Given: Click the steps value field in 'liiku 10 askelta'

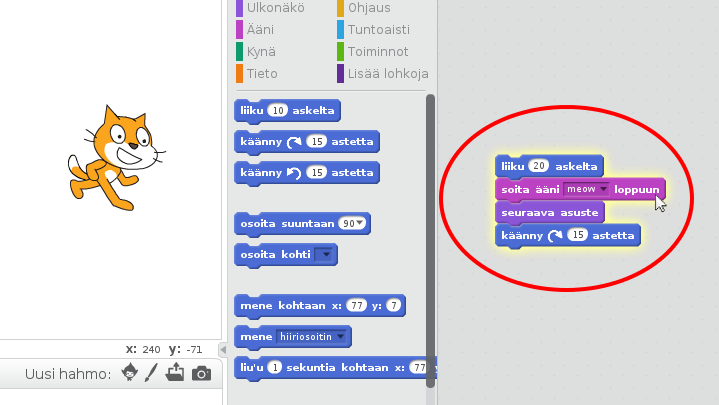Looking at the screenshot, I should click(x=279, y=110).
